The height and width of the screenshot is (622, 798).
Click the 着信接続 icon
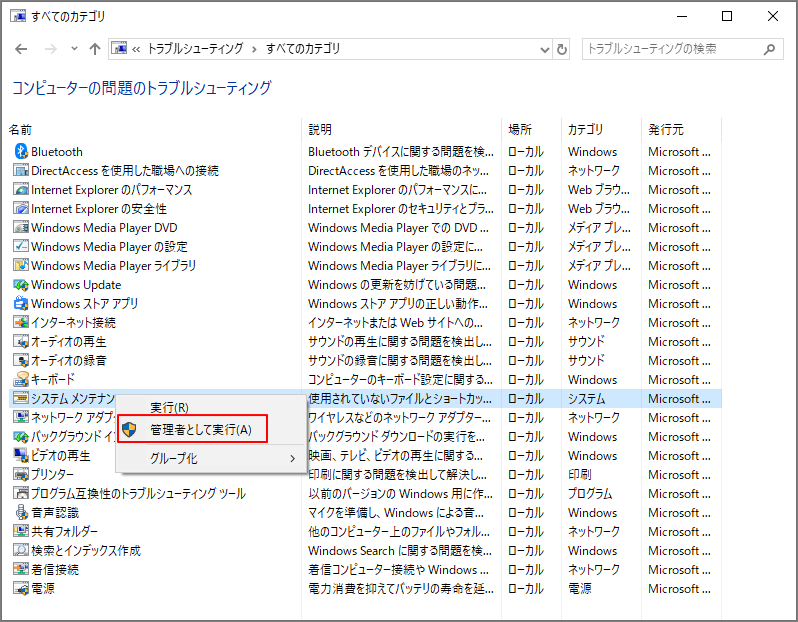21,570
